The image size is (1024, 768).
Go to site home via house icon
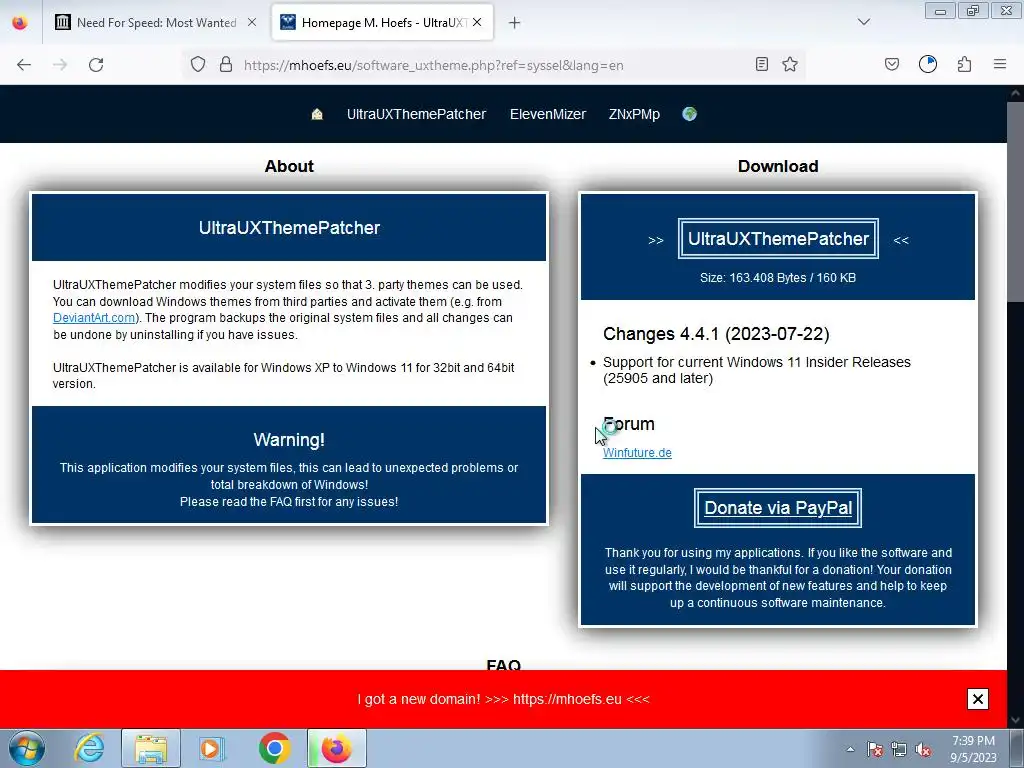pos(317,114)
